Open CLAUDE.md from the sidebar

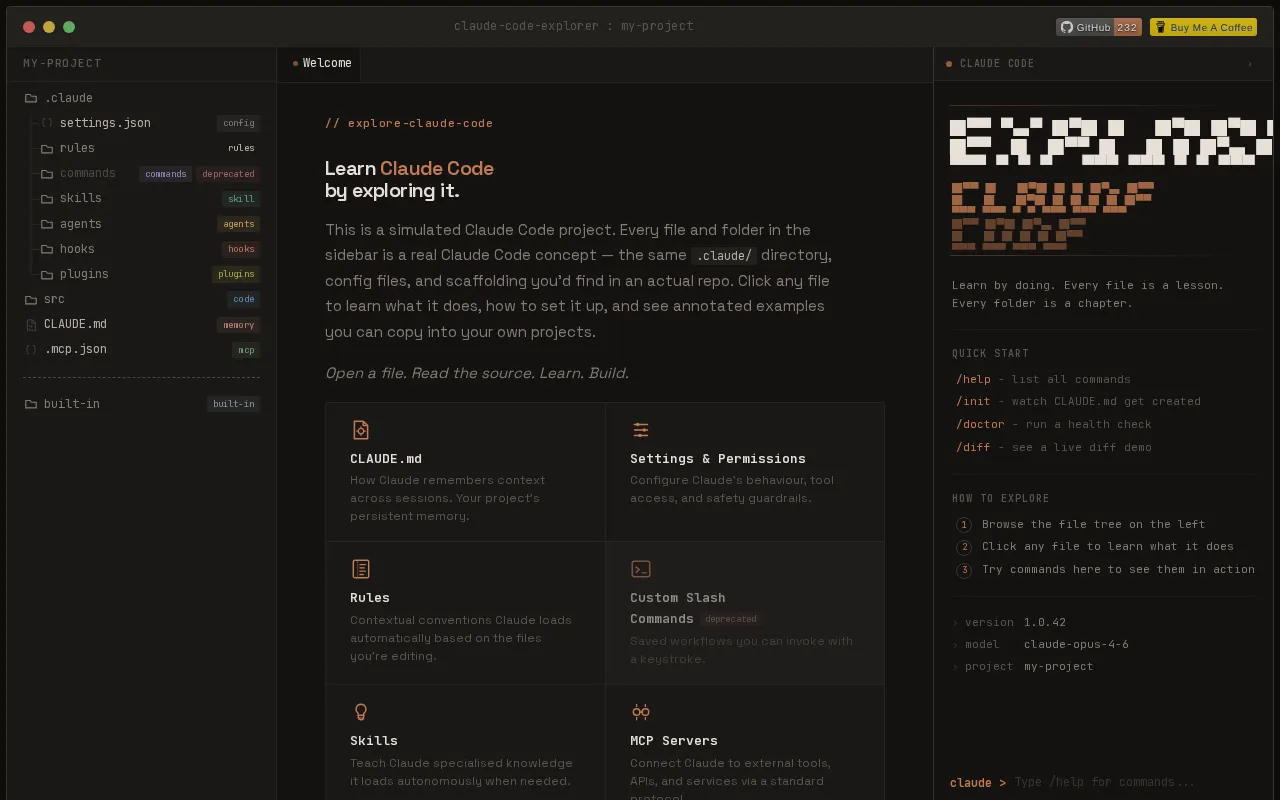pos(141,324)
